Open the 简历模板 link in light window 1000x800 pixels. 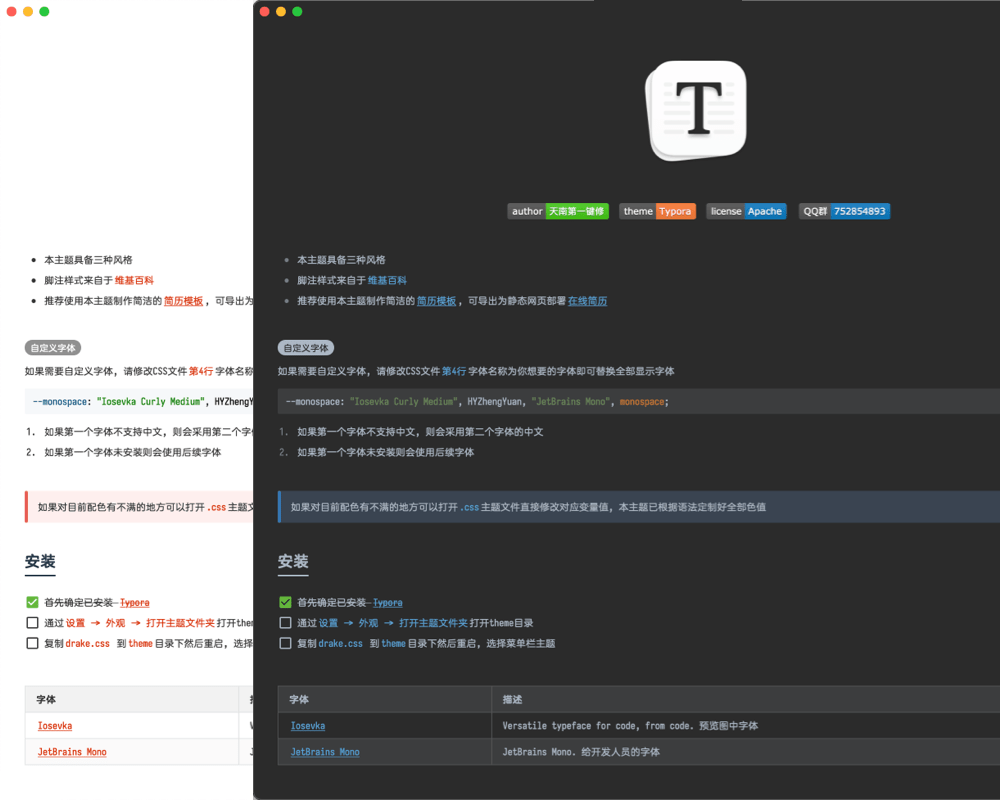(183, 301)
